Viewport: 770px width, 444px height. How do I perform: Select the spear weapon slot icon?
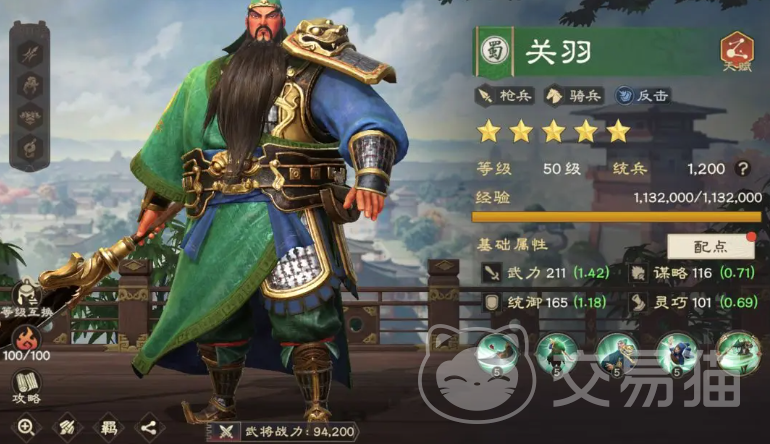pos(29,54)
